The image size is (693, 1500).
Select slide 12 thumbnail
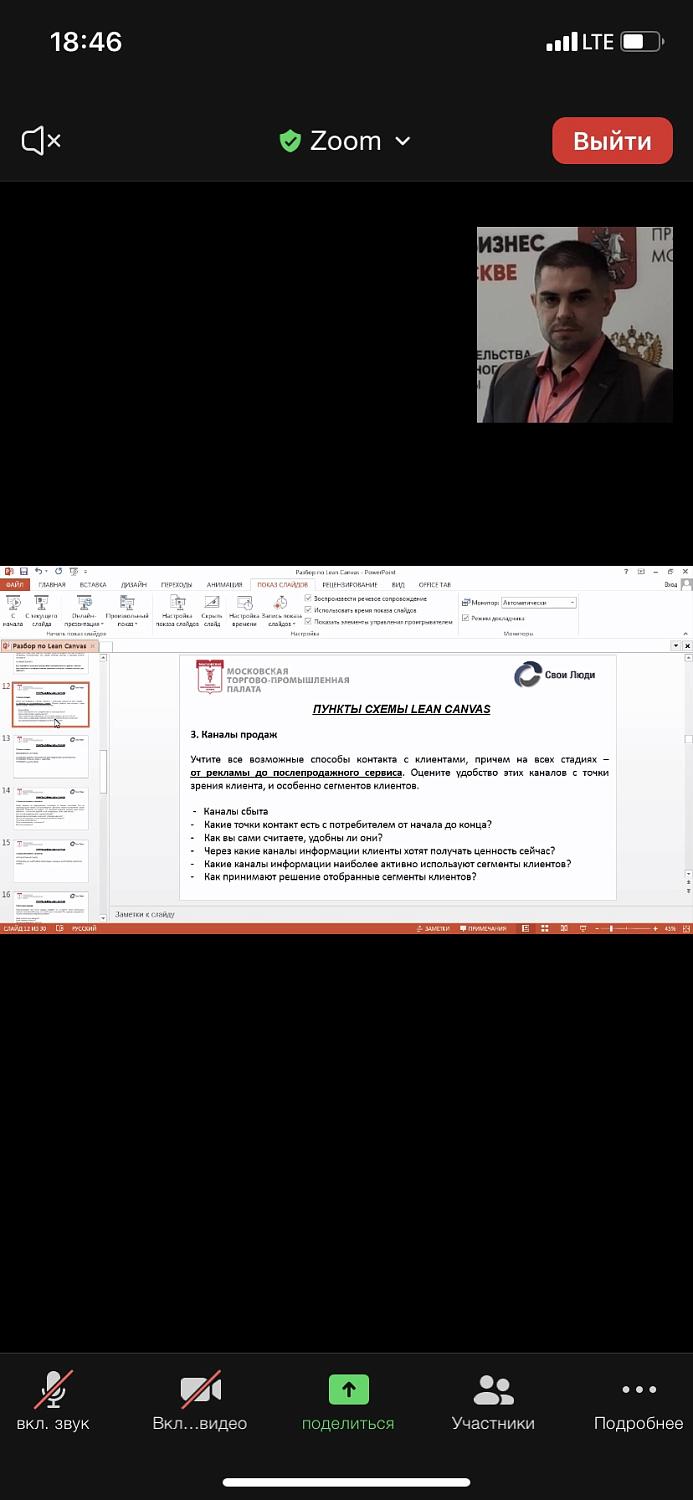tap(50, 705)
